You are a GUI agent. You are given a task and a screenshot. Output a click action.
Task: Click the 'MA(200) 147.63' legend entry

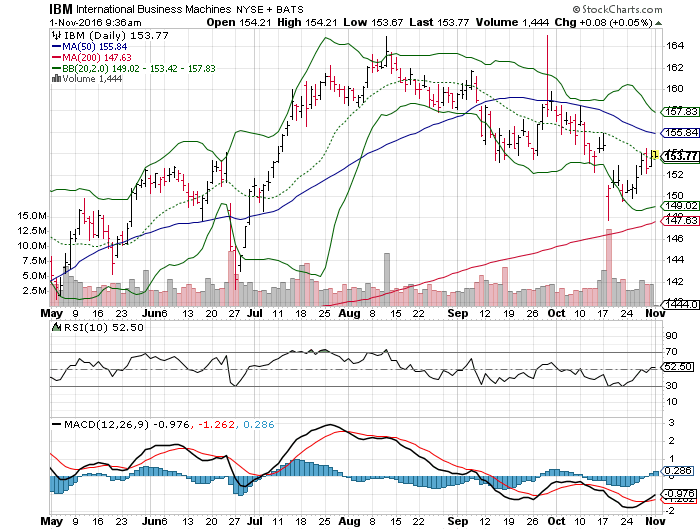97,58
